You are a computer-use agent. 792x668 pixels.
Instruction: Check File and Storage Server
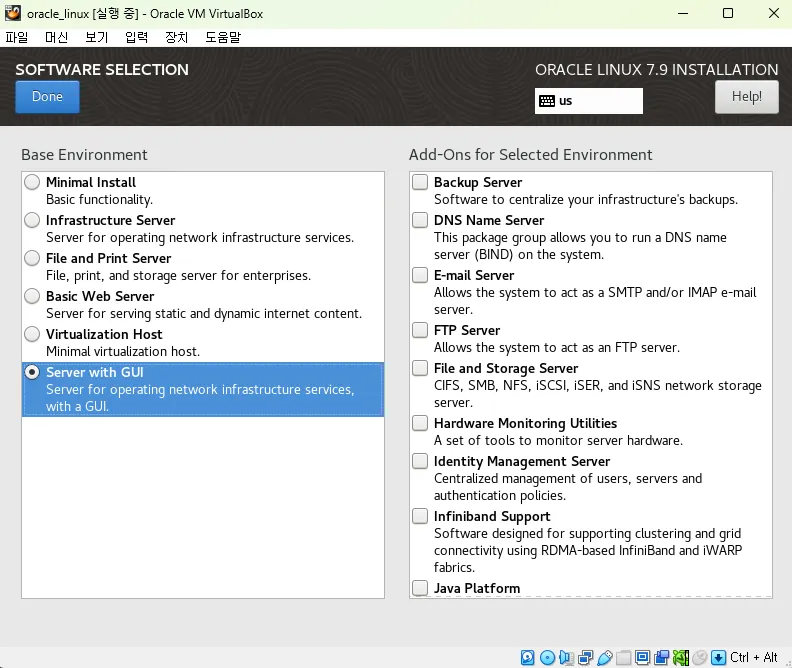tap(420, 368)
